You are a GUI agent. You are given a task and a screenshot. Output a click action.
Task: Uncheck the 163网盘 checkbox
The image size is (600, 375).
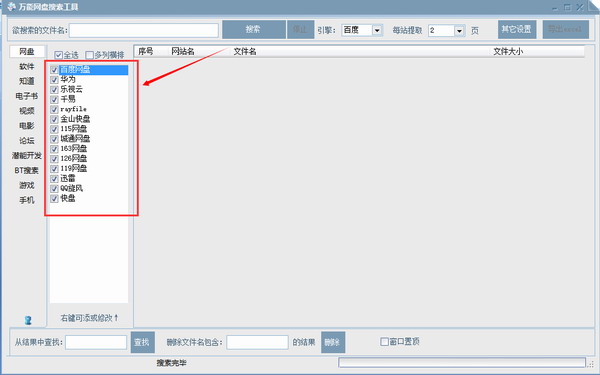(x=54, y=149)
